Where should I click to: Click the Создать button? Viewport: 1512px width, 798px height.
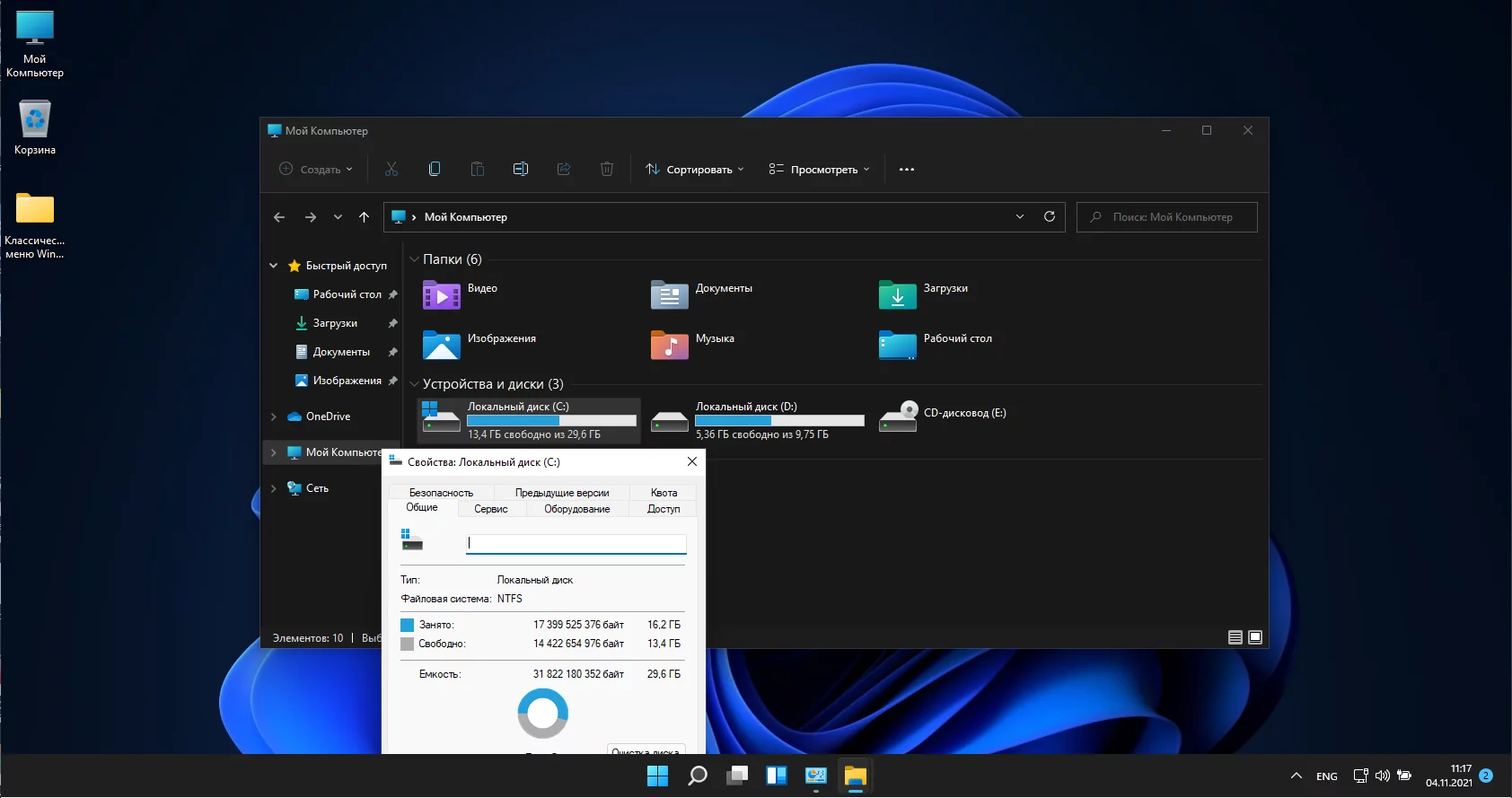[316, 170]
